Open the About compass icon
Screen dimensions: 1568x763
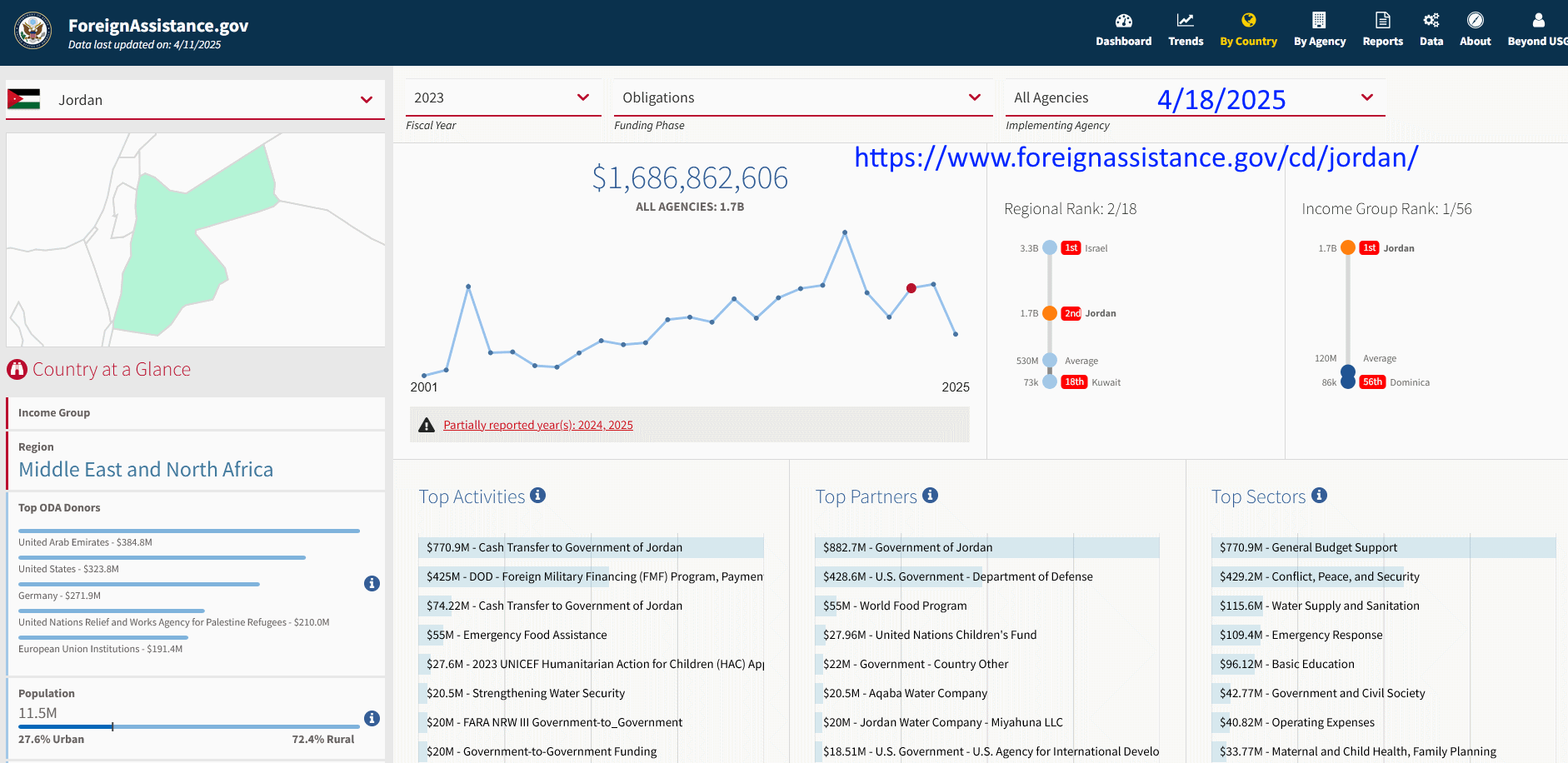tap(1476, 20)
